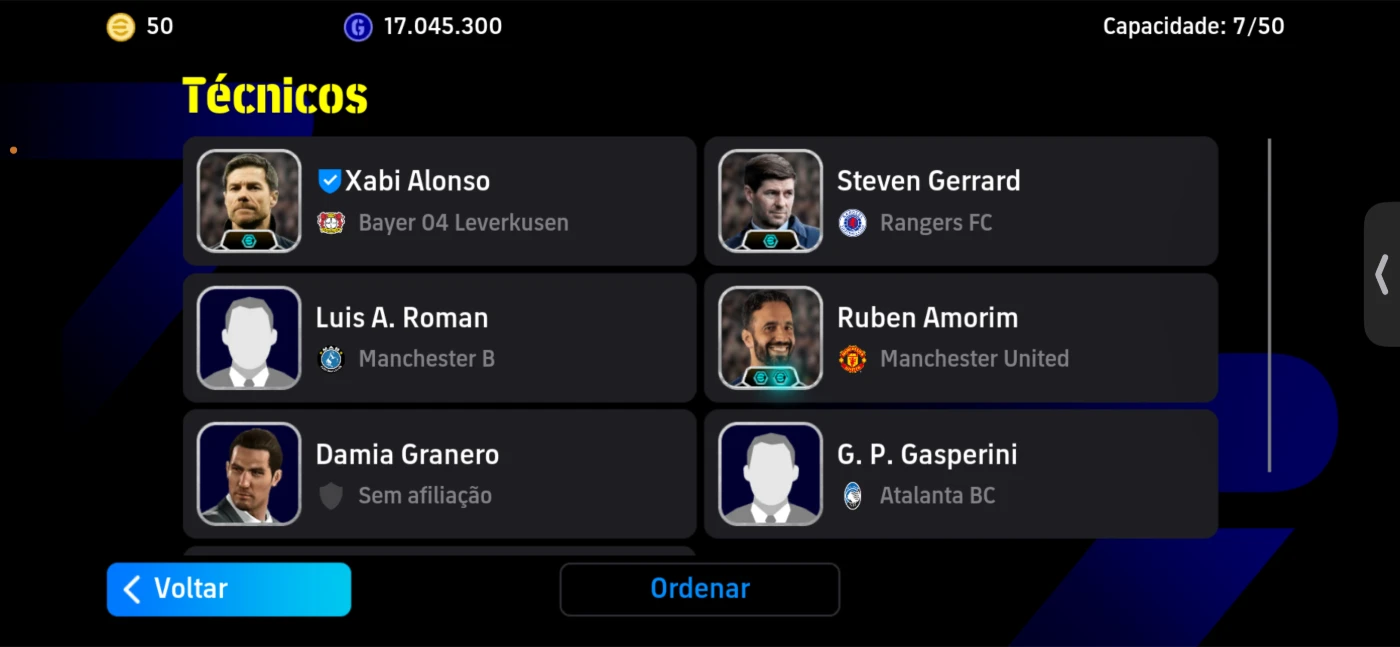Open the Xabi Alonso portrait thumbnail
1400x647 pixels.
[x=249, y=201]
